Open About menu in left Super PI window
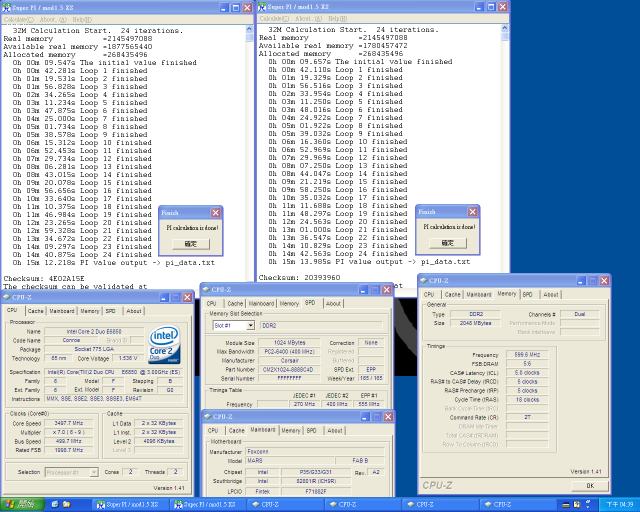640x512 pixels. (53, 20)
